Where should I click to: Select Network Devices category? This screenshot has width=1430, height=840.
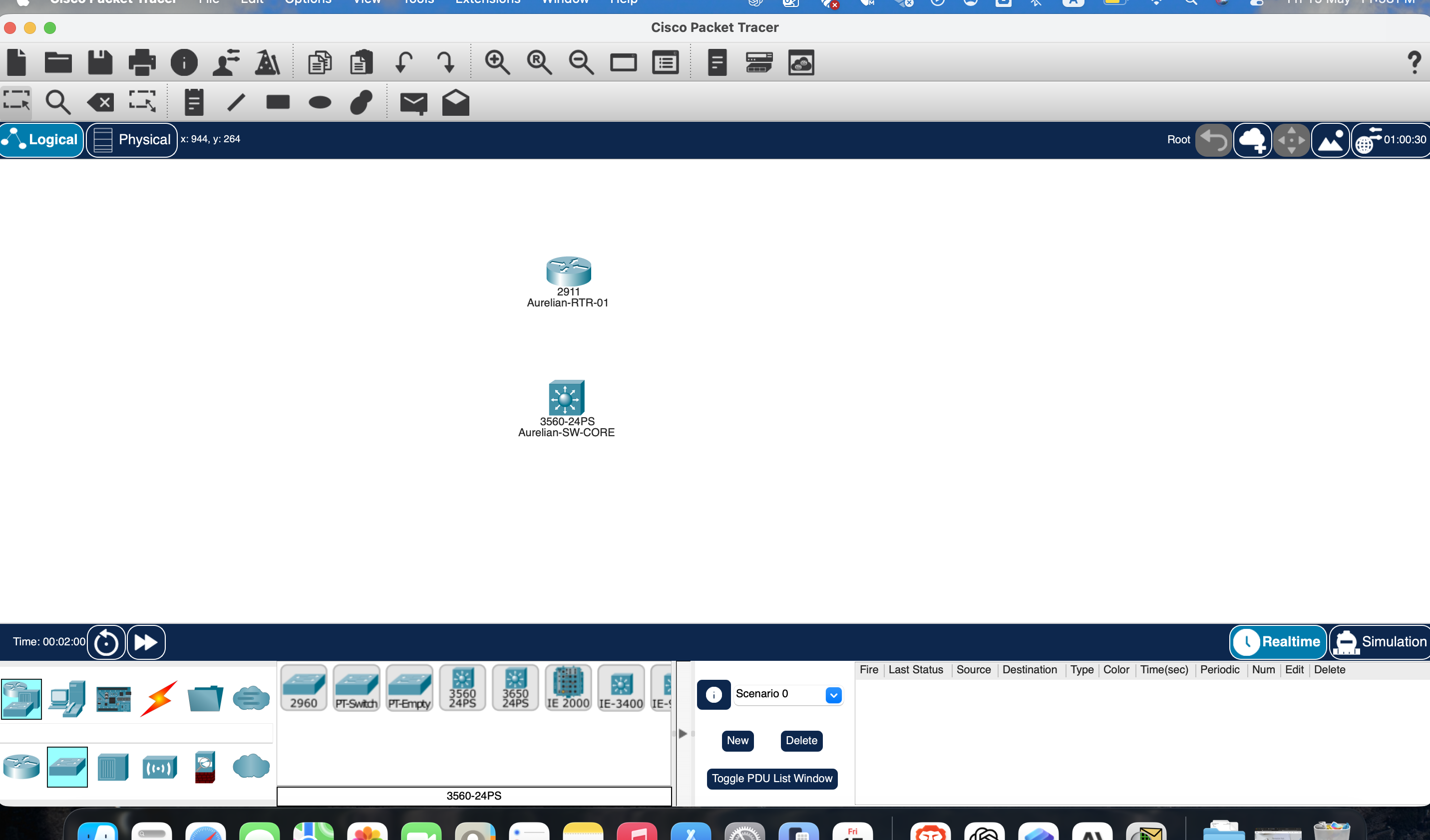point(21,699)
